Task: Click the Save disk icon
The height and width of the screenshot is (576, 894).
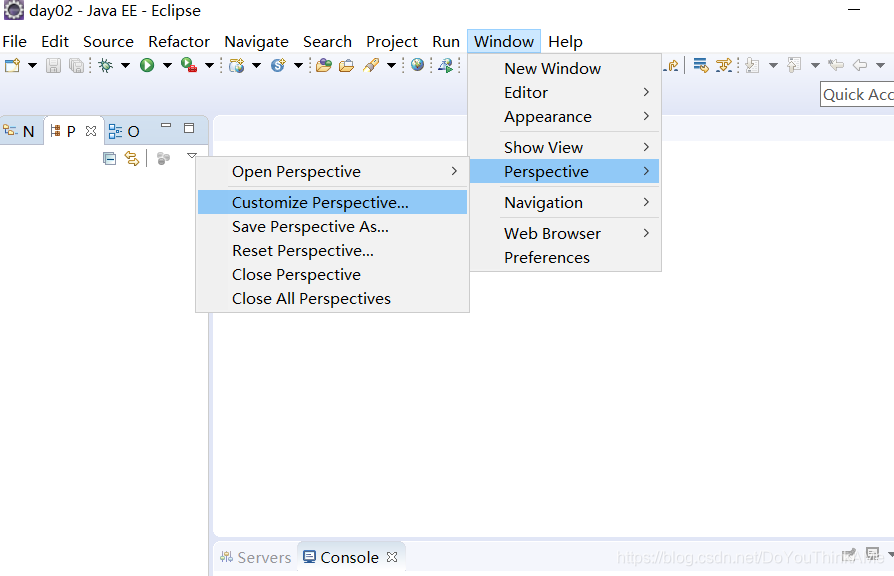Action: coord(53,66)
